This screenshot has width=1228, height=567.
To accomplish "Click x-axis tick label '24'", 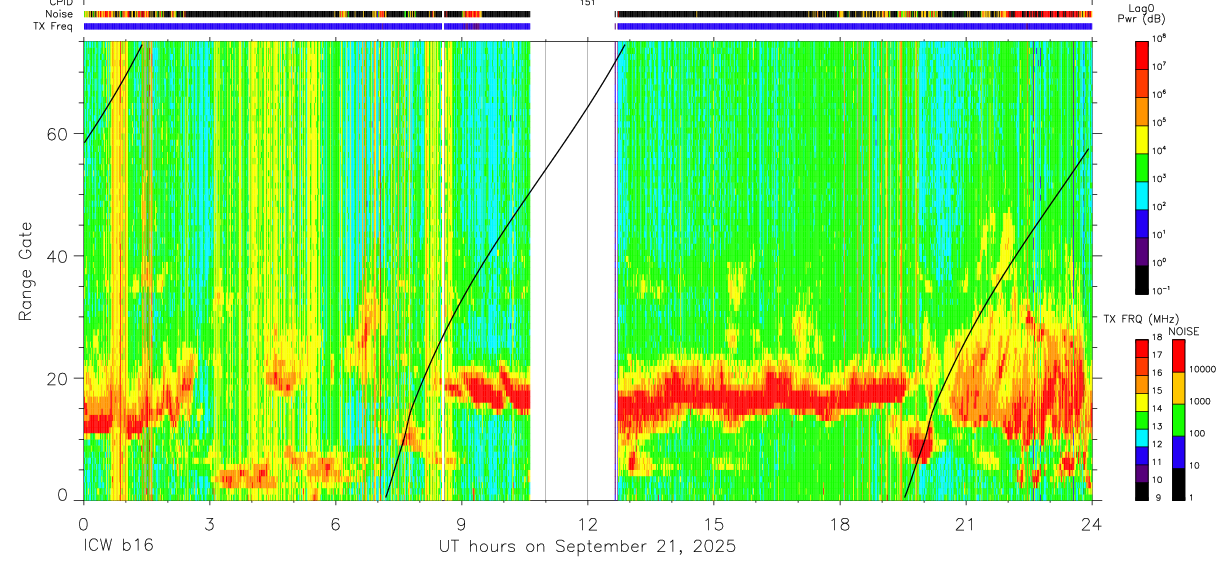I will click(x=1092, y=523).
